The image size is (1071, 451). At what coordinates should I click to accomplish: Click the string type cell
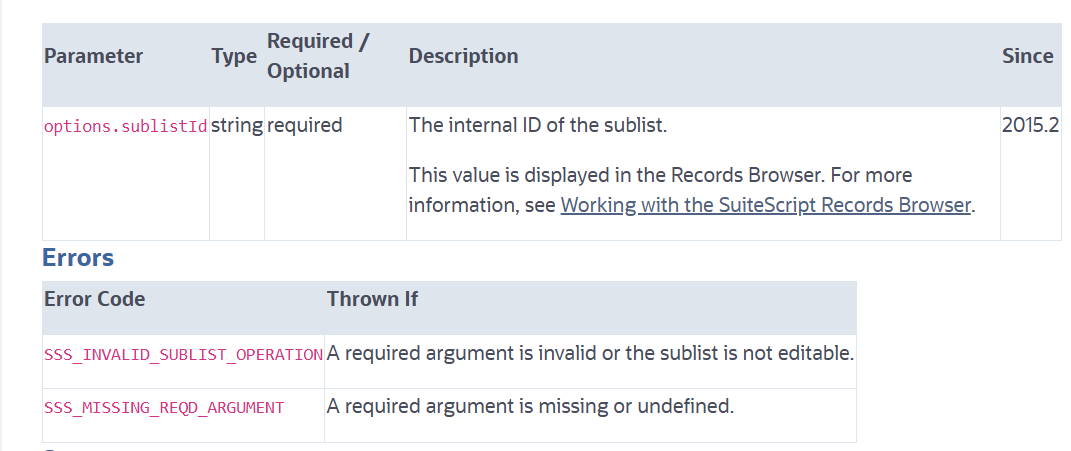pos(236,126)
